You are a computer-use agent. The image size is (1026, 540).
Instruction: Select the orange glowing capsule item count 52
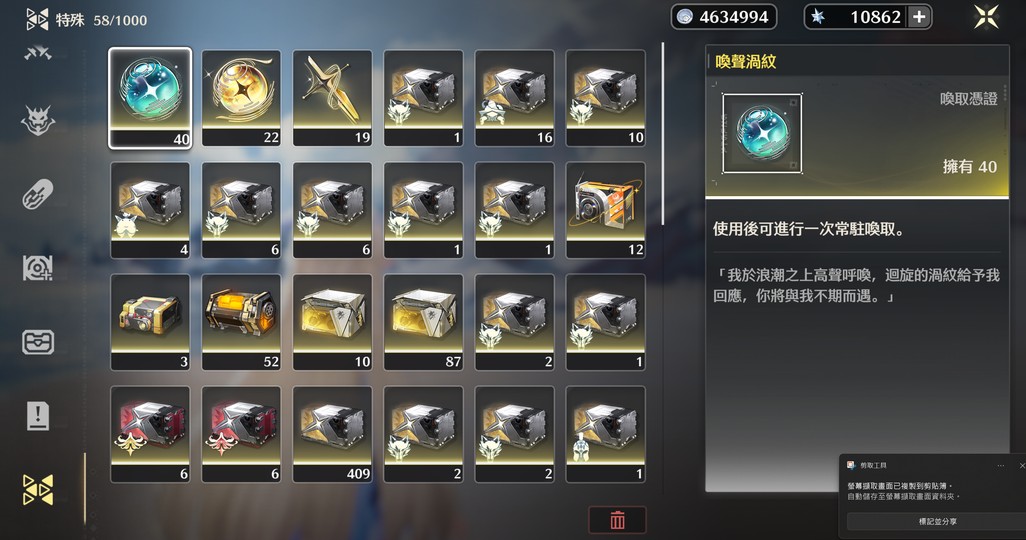pyautogui.click(x=241, y=322)
